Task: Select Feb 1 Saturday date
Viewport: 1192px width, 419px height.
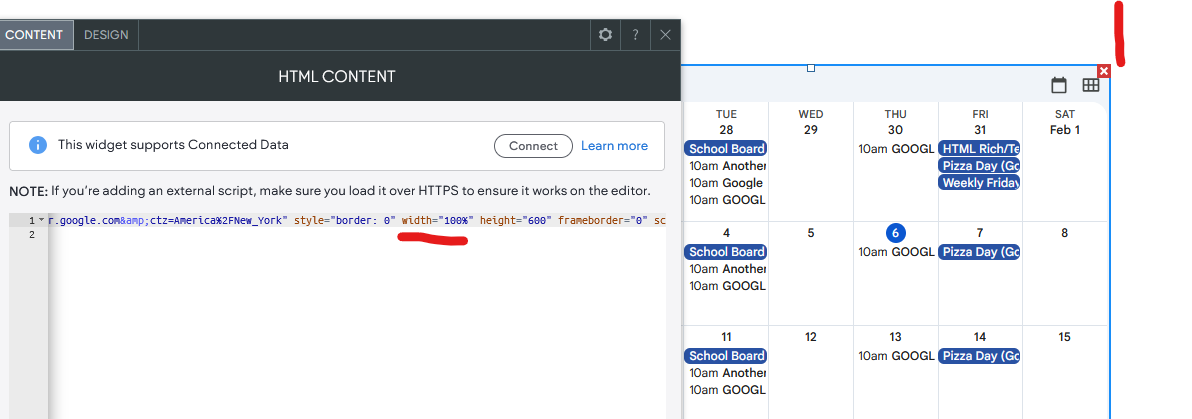Action: [1064, 130]
